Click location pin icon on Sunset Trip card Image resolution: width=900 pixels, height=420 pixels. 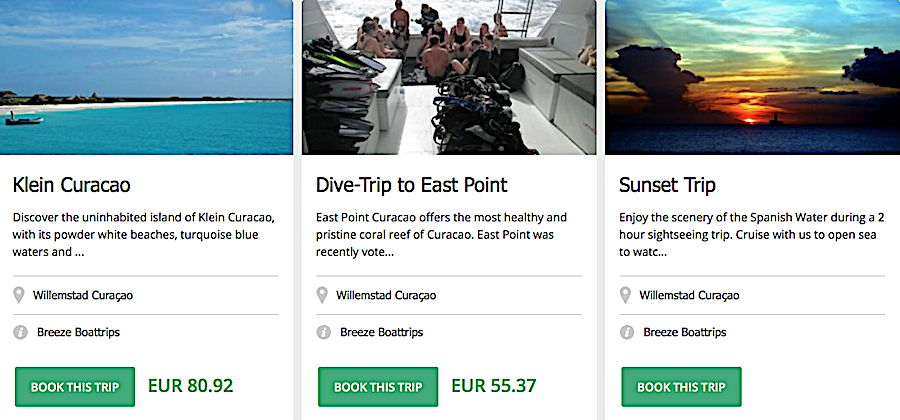point(625,295)
